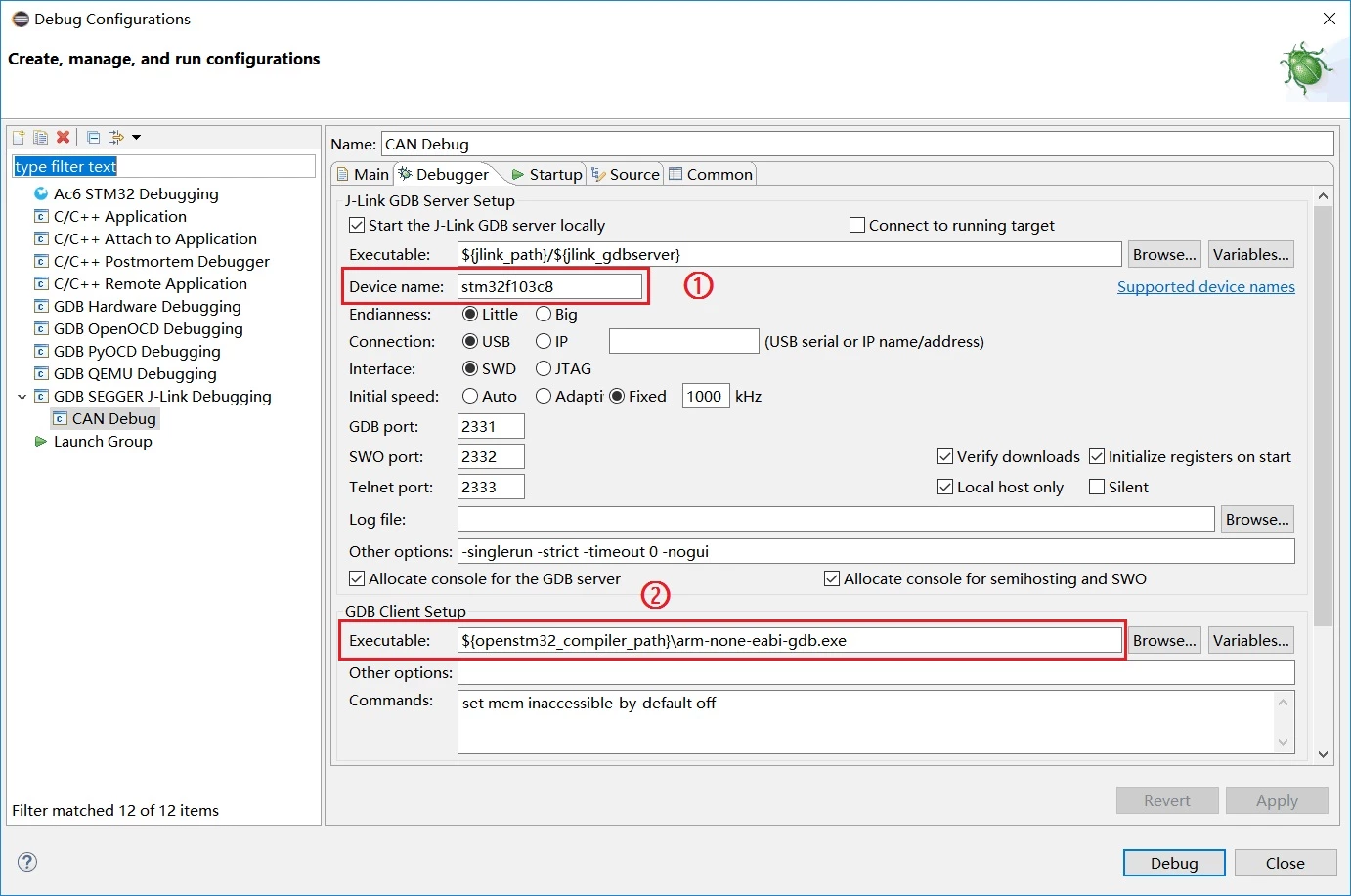Viewport: 1351px width, 896px height.
Task: Select Auto initial speed radio button
Action: 470,396
